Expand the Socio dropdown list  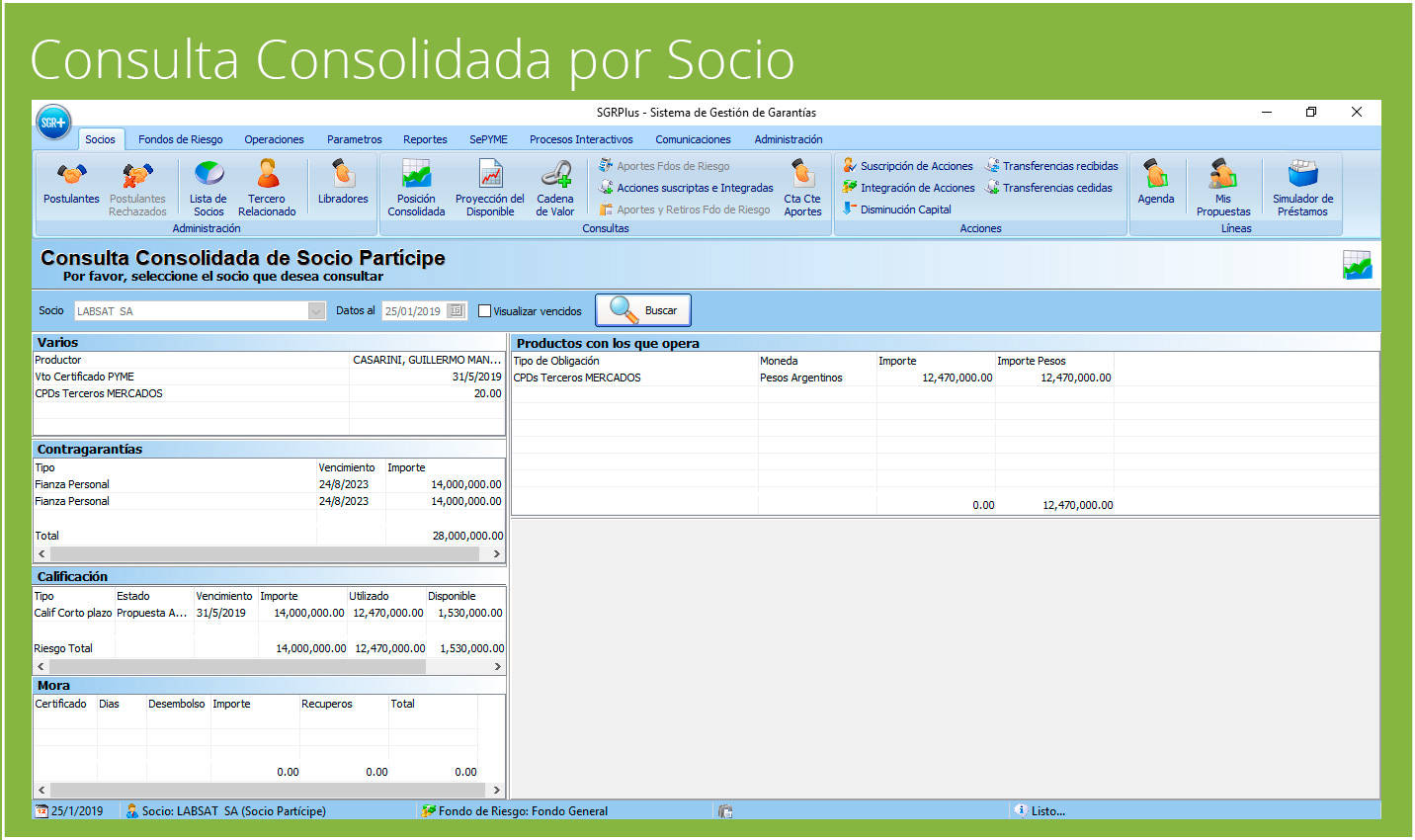pos(316,311)
